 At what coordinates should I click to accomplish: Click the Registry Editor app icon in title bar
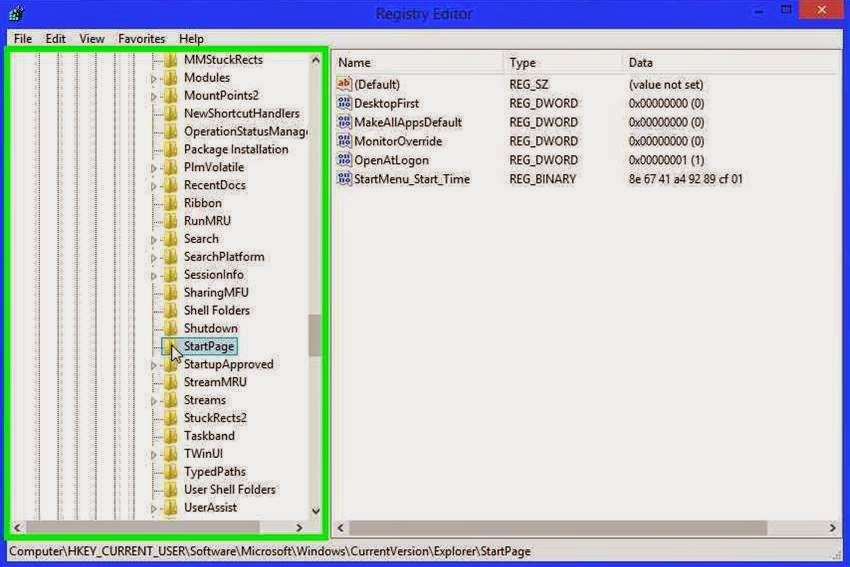click(x=16, y=12)
